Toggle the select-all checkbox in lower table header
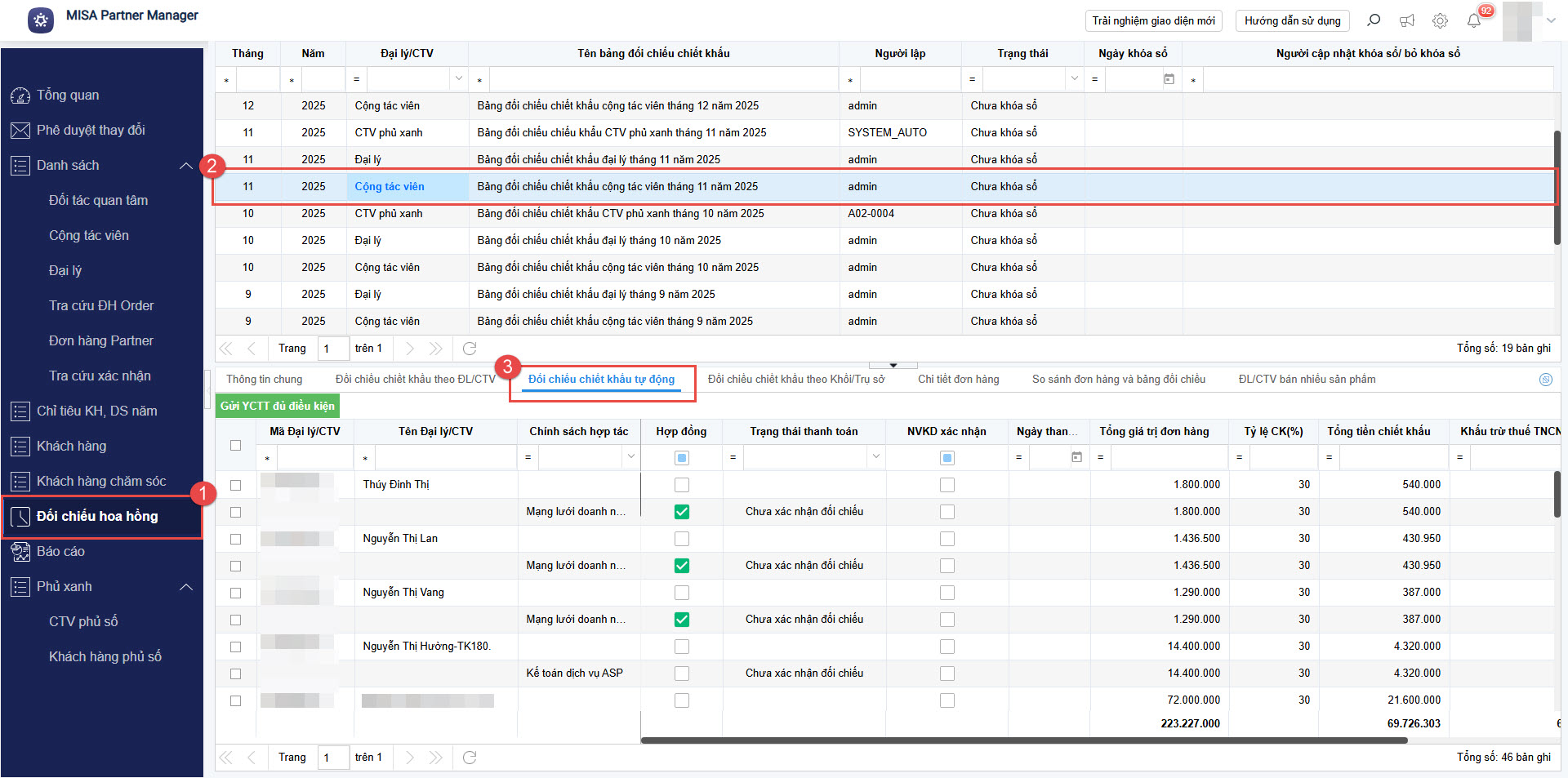The image size is (1568, 778). 236,445
